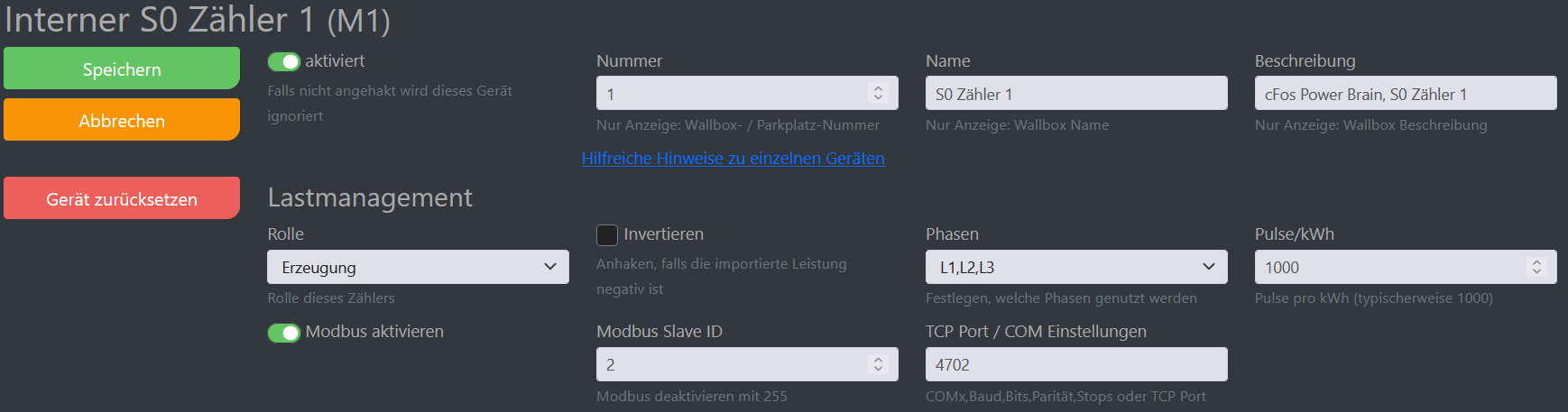Increment the Modbus Slave ID by one
Image resolution: width=1568 pixels, height=412 pixels.
point(878,359)
